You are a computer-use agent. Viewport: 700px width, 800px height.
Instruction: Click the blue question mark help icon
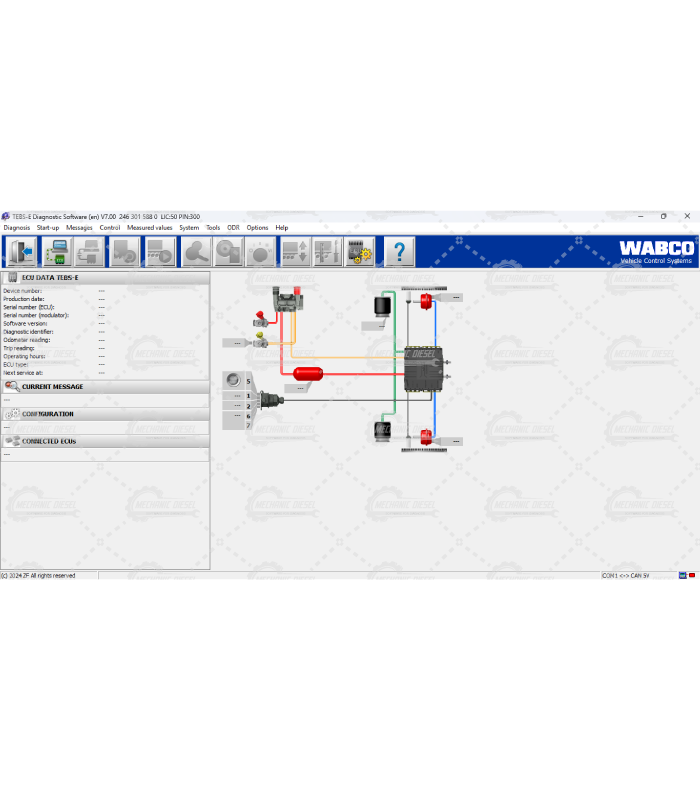(399, 251)
